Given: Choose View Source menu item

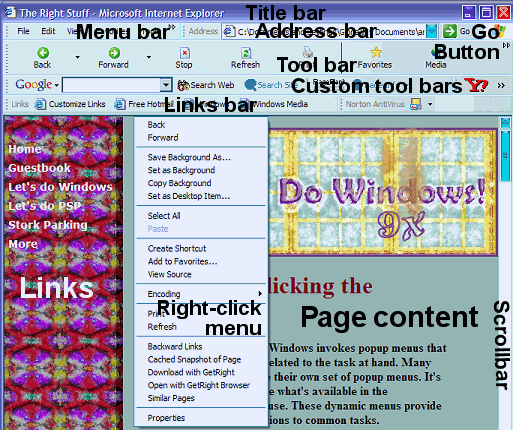Looking at the screenshot, I should tap(201, 274).
